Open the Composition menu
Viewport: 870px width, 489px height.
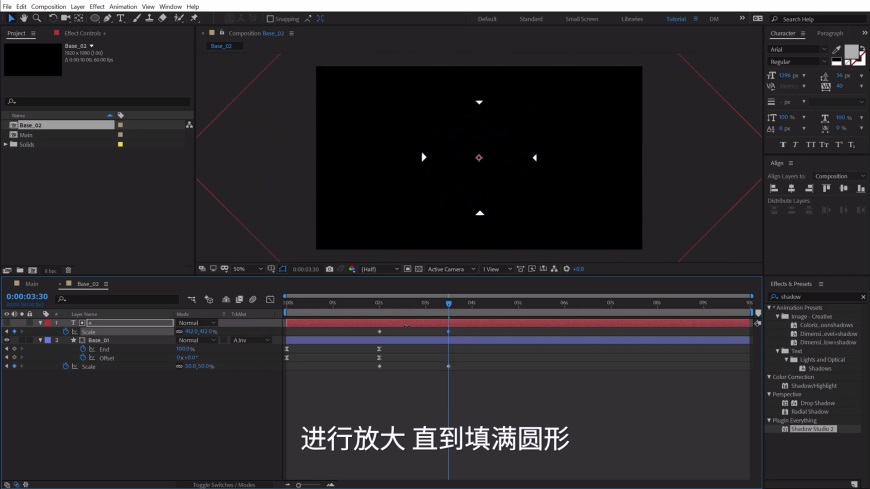[x=48, y=7]
